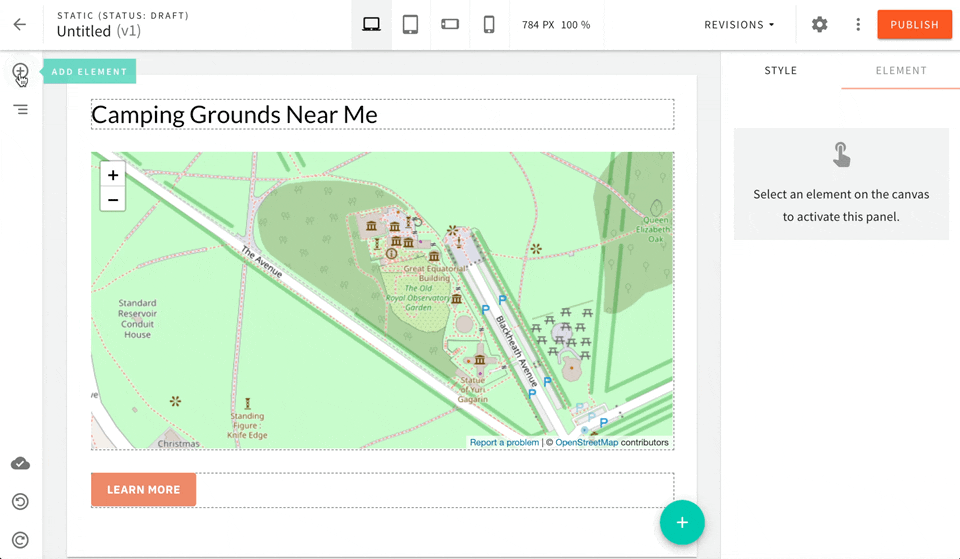
Task: Expand the Revisions dropdown
Action: pos(739,25)
